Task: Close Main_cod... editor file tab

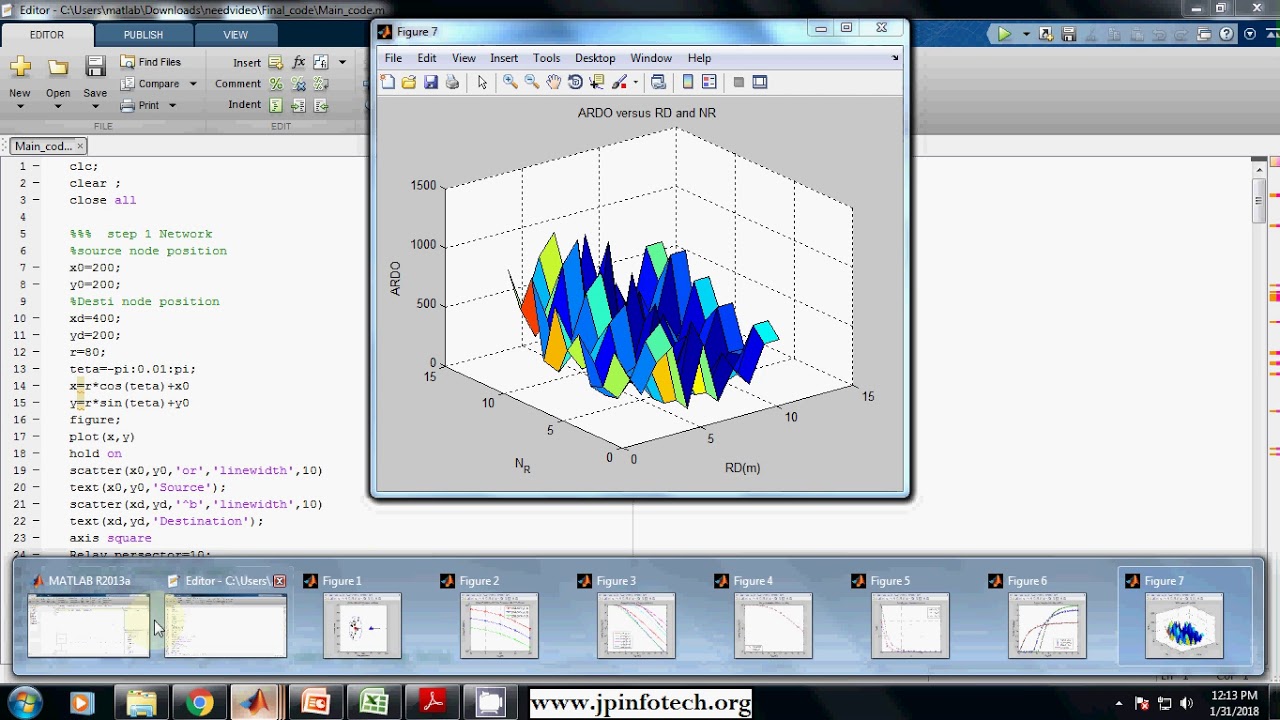Action: coord(81,146)
